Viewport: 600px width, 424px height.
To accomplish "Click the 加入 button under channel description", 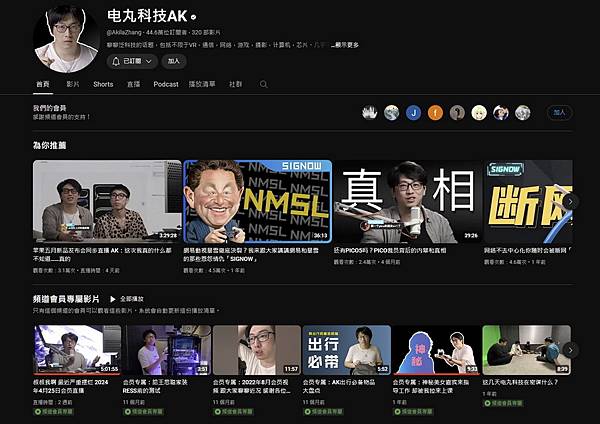I will [x=174, y=61].
